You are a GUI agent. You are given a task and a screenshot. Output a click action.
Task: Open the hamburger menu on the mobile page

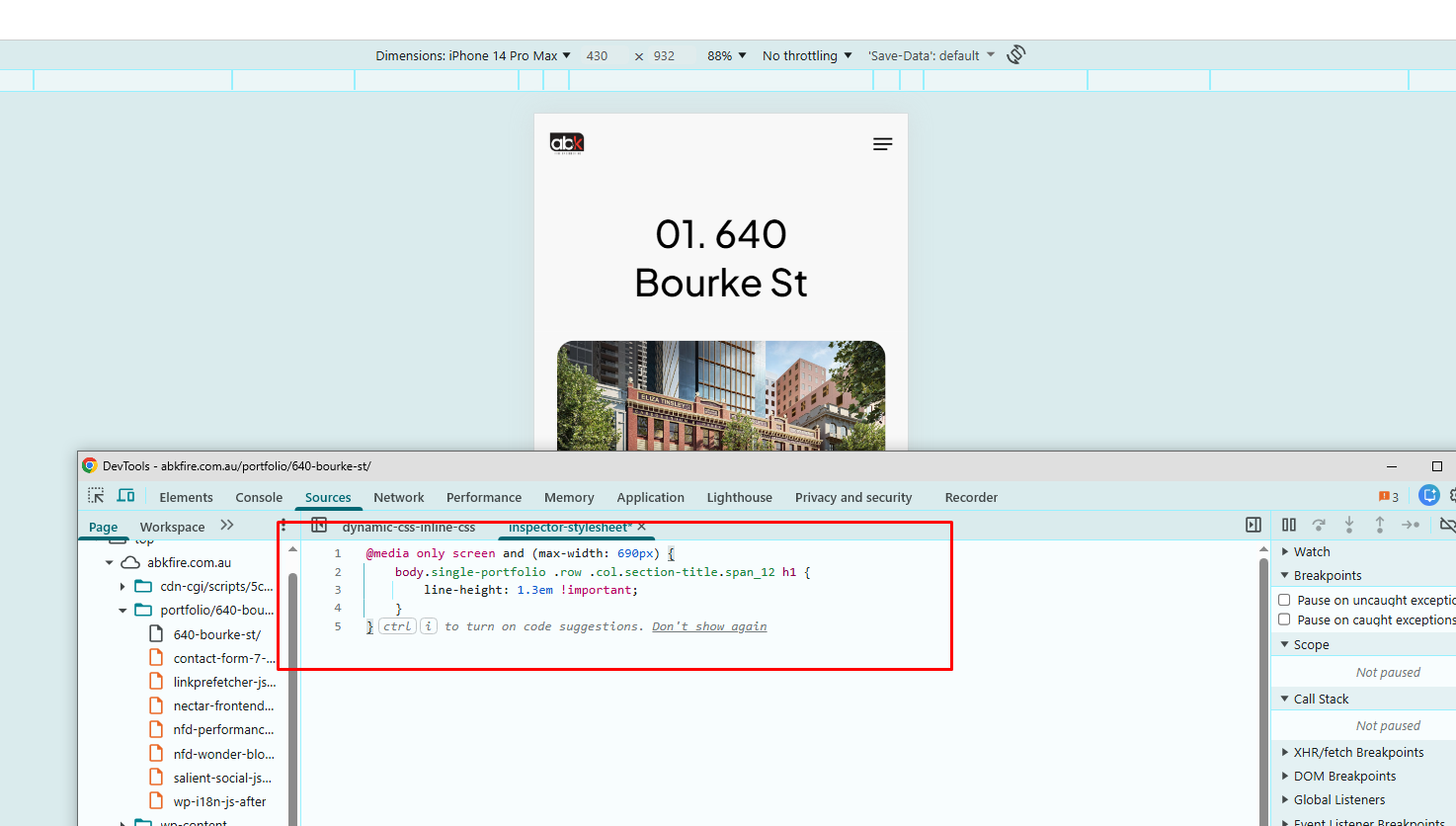(882, 144)
